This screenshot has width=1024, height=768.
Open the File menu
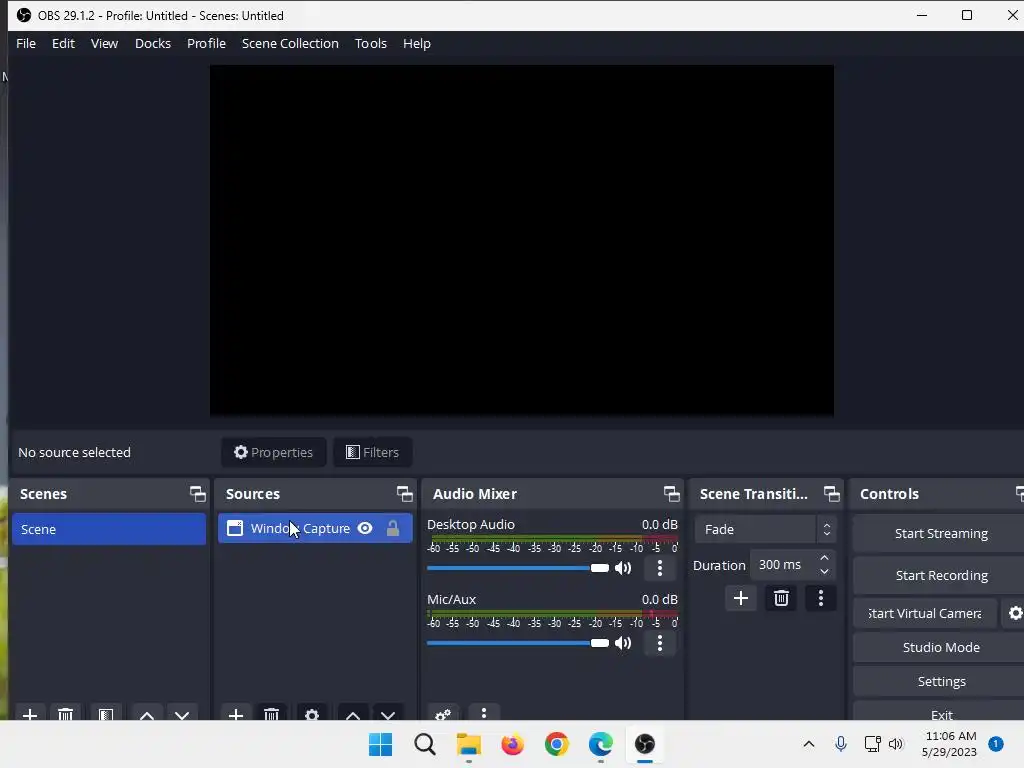[x=26, y=43]
